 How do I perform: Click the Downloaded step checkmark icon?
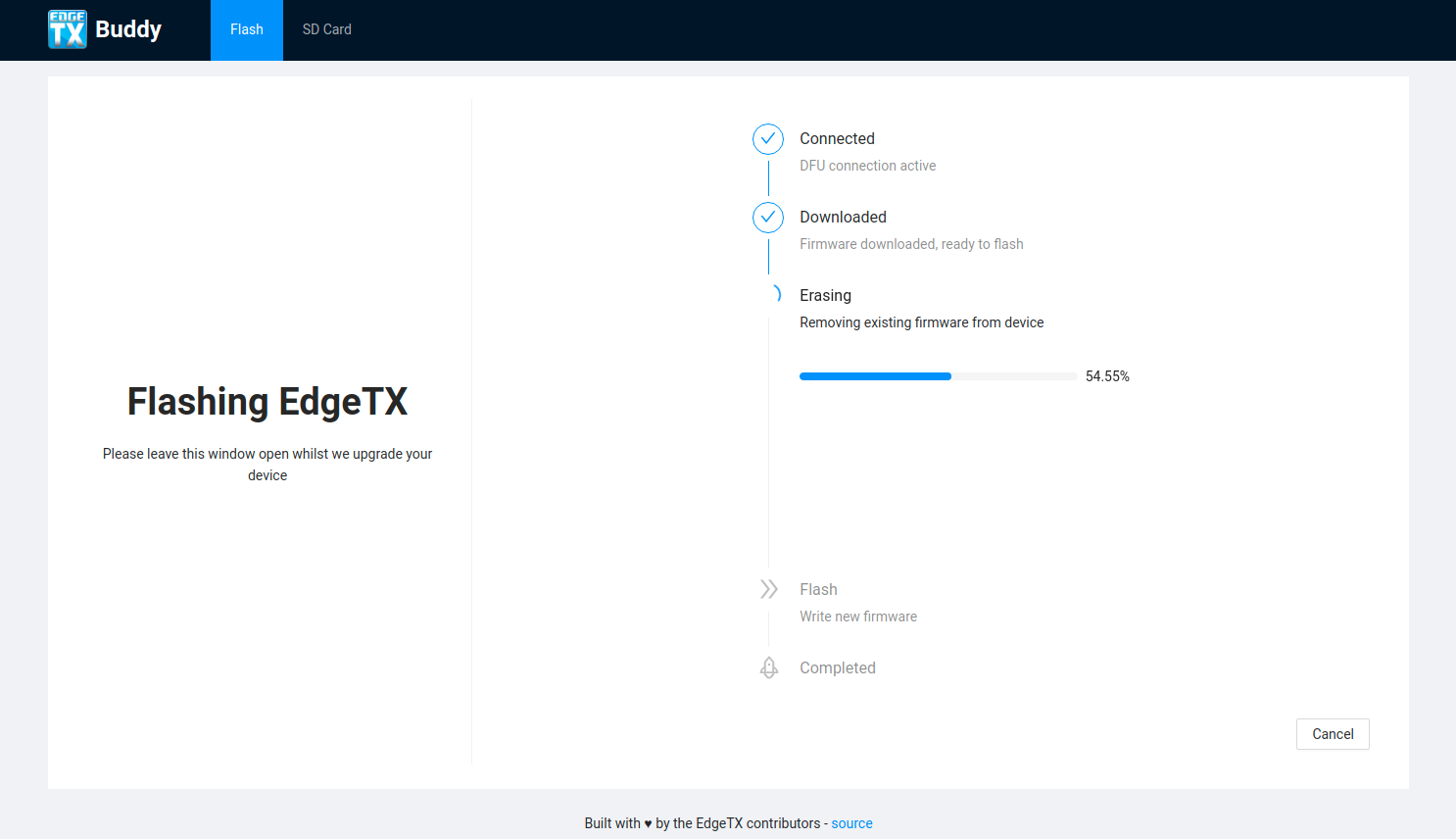(x=768, y=218)
